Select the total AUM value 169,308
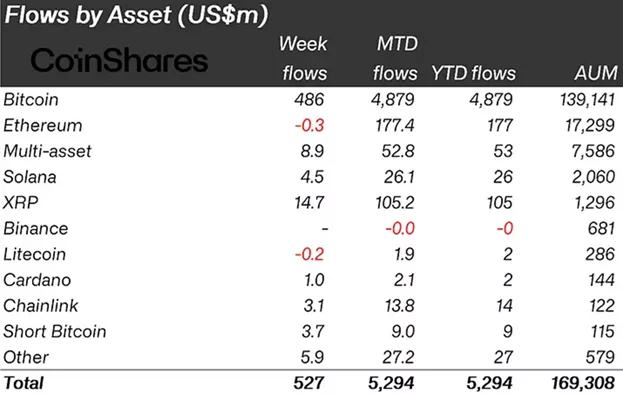623x394 pixels. [583, 383]
